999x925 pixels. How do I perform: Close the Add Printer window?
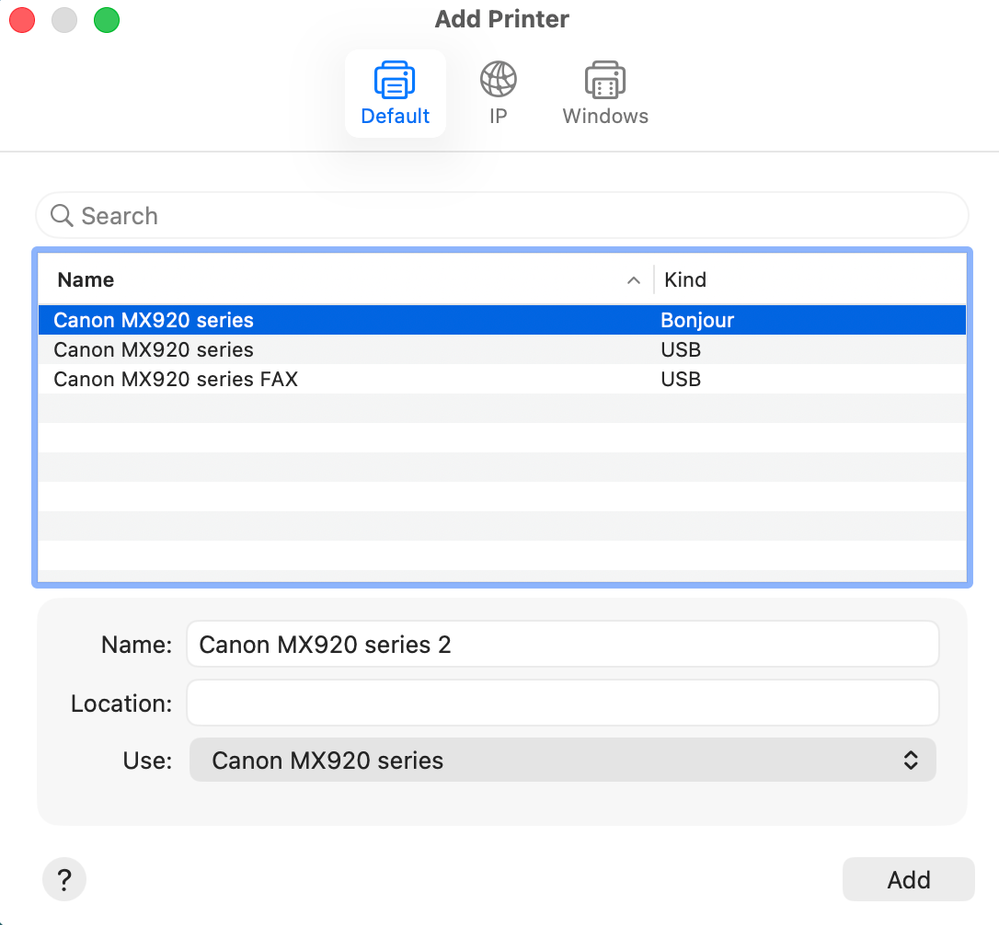click(22, 20)
